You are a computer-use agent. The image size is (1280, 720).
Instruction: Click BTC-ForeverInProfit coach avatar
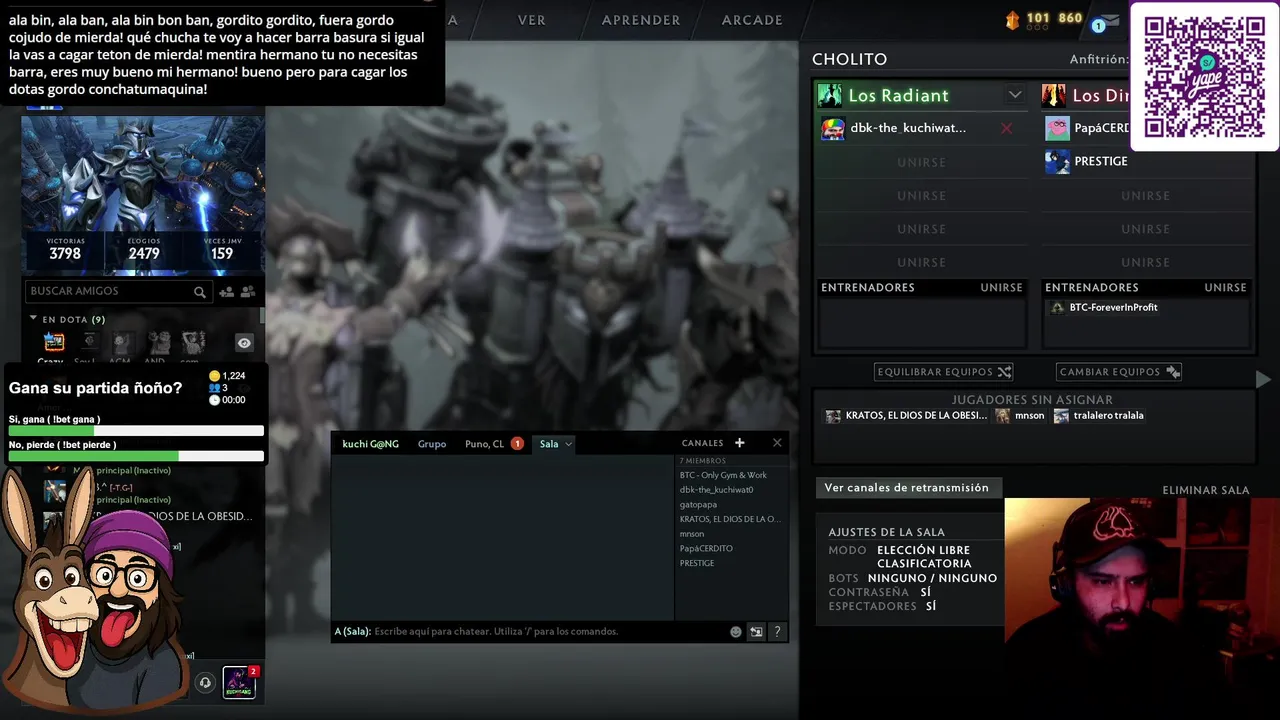click(x=1058, y=308)
